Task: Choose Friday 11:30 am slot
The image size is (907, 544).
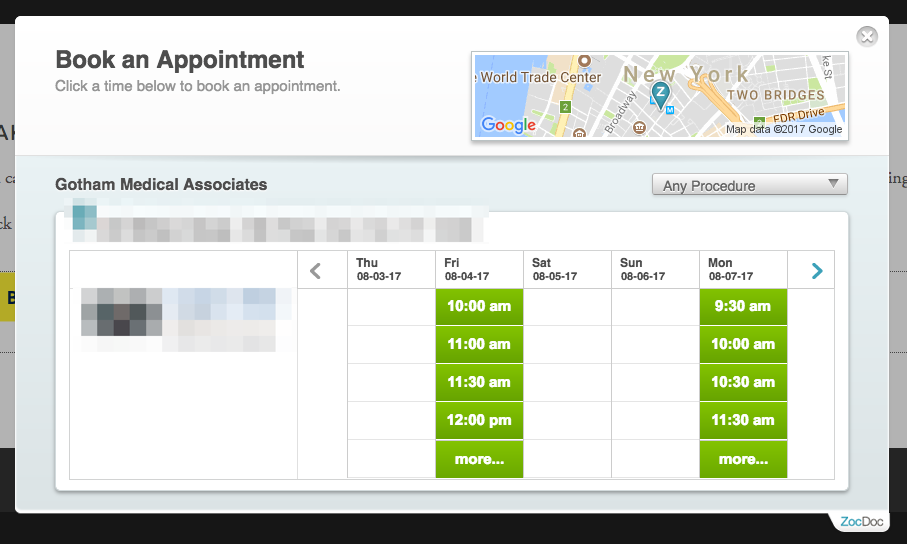Action: click(x=479, y=382)
